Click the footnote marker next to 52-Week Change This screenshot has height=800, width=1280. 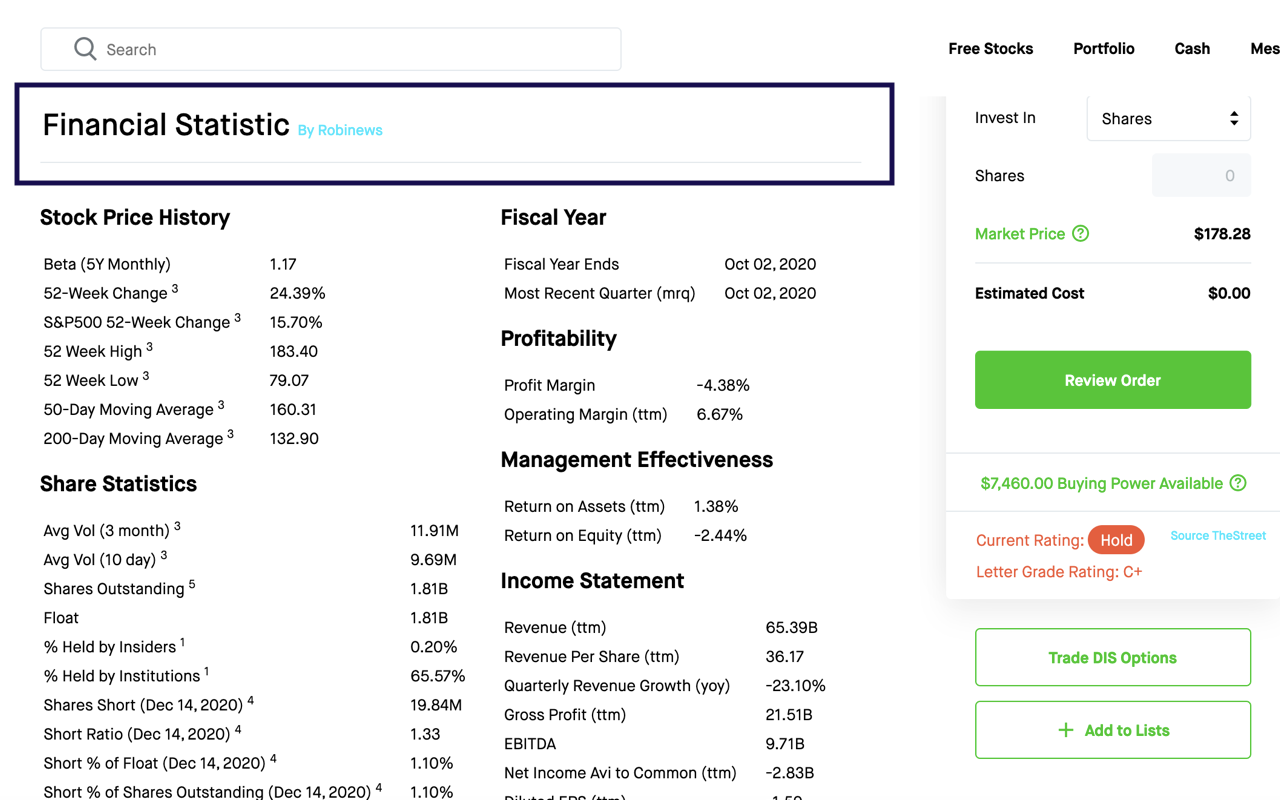click(x=176, y=287)
